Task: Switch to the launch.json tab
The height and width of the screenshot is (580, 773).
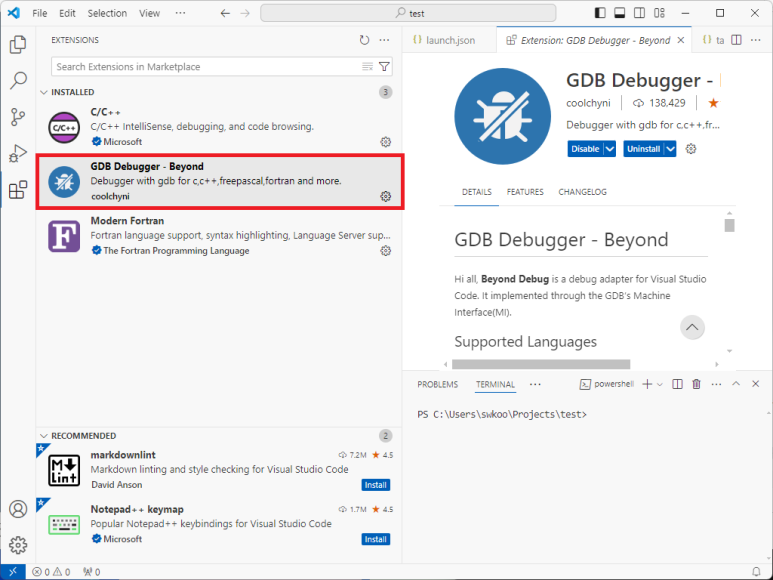Action: [449, 40]
